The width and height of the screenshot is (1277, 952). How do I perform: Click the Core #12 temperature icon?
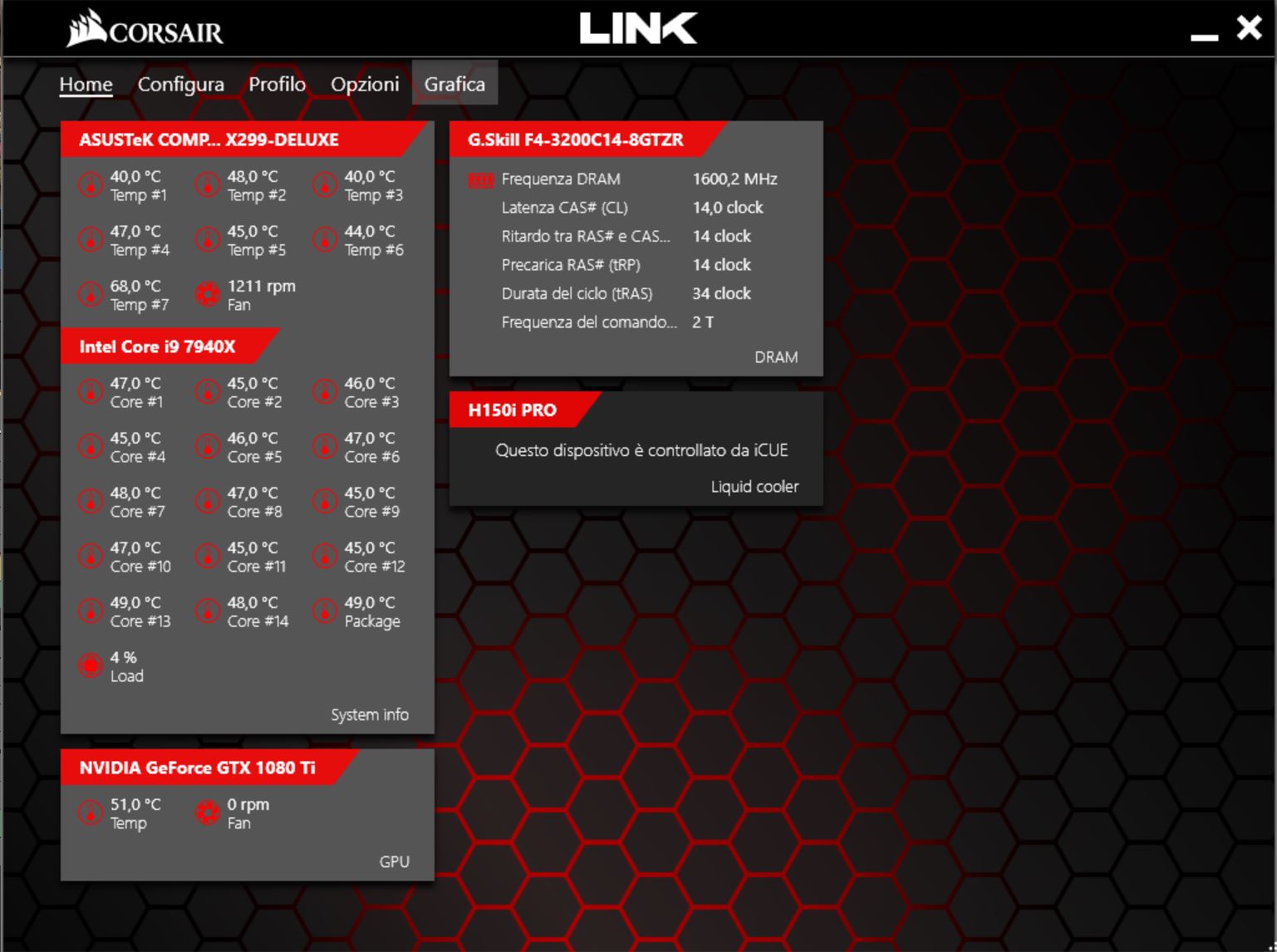[x=324, y=556]
